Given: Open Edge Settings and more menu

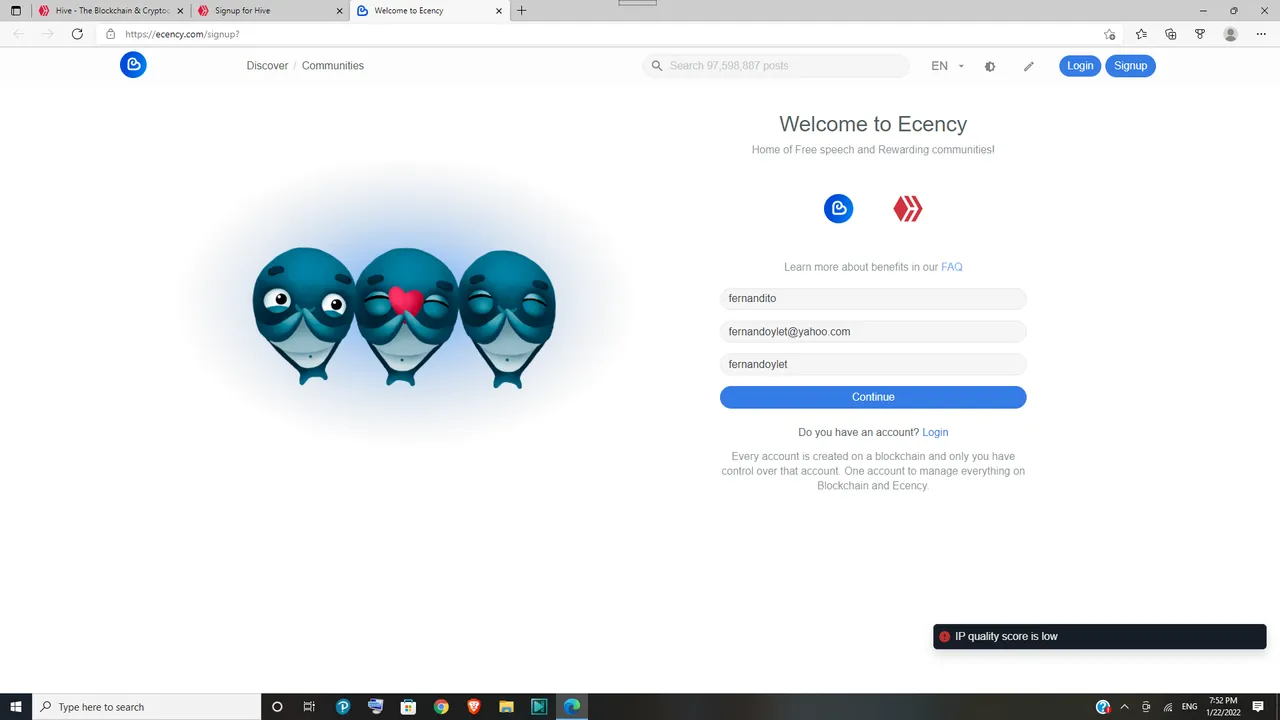Looking at the screenshot, I should point(1261,34).
